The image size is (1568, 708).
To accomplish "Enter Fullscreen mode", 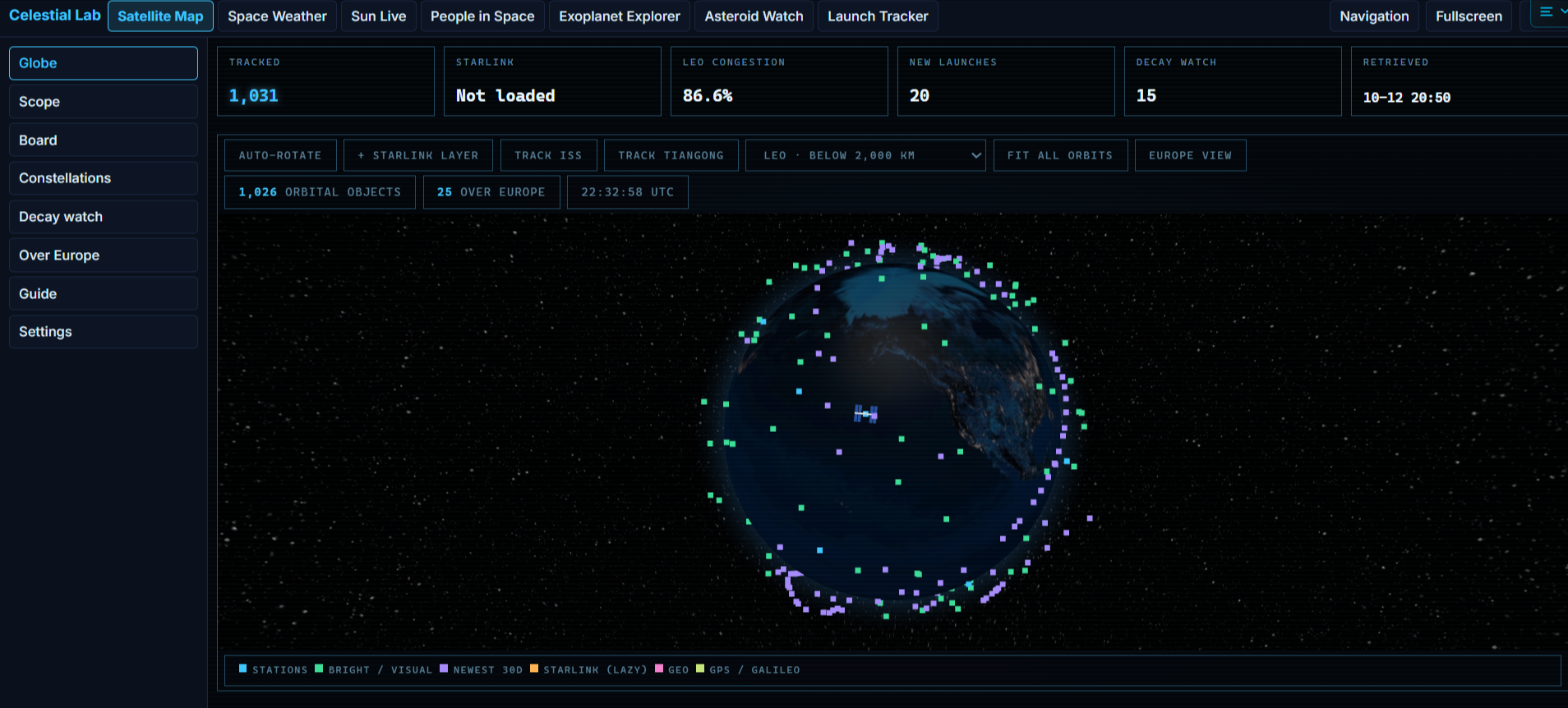I will [x=1469, y=16].
